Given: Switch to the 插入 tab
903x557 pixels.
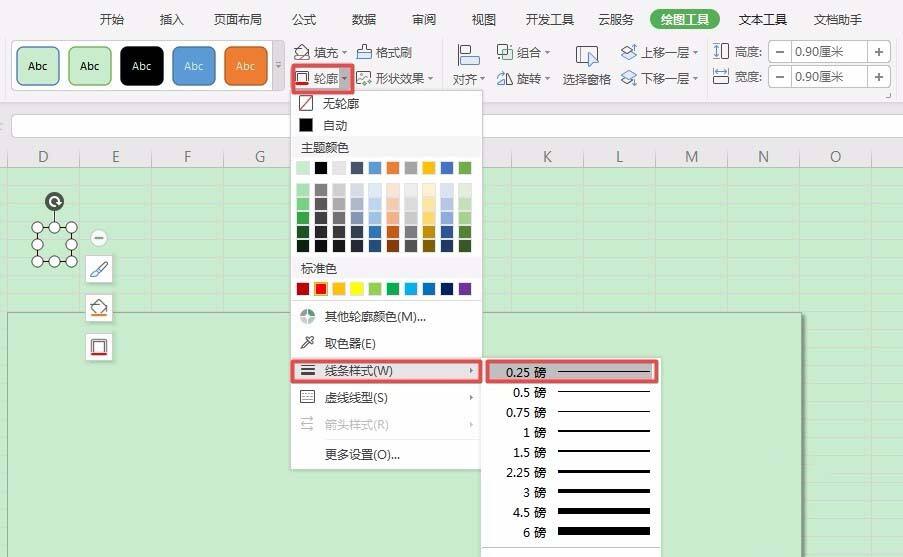Looking at the screenshot, I should click(x=172, y=20).
